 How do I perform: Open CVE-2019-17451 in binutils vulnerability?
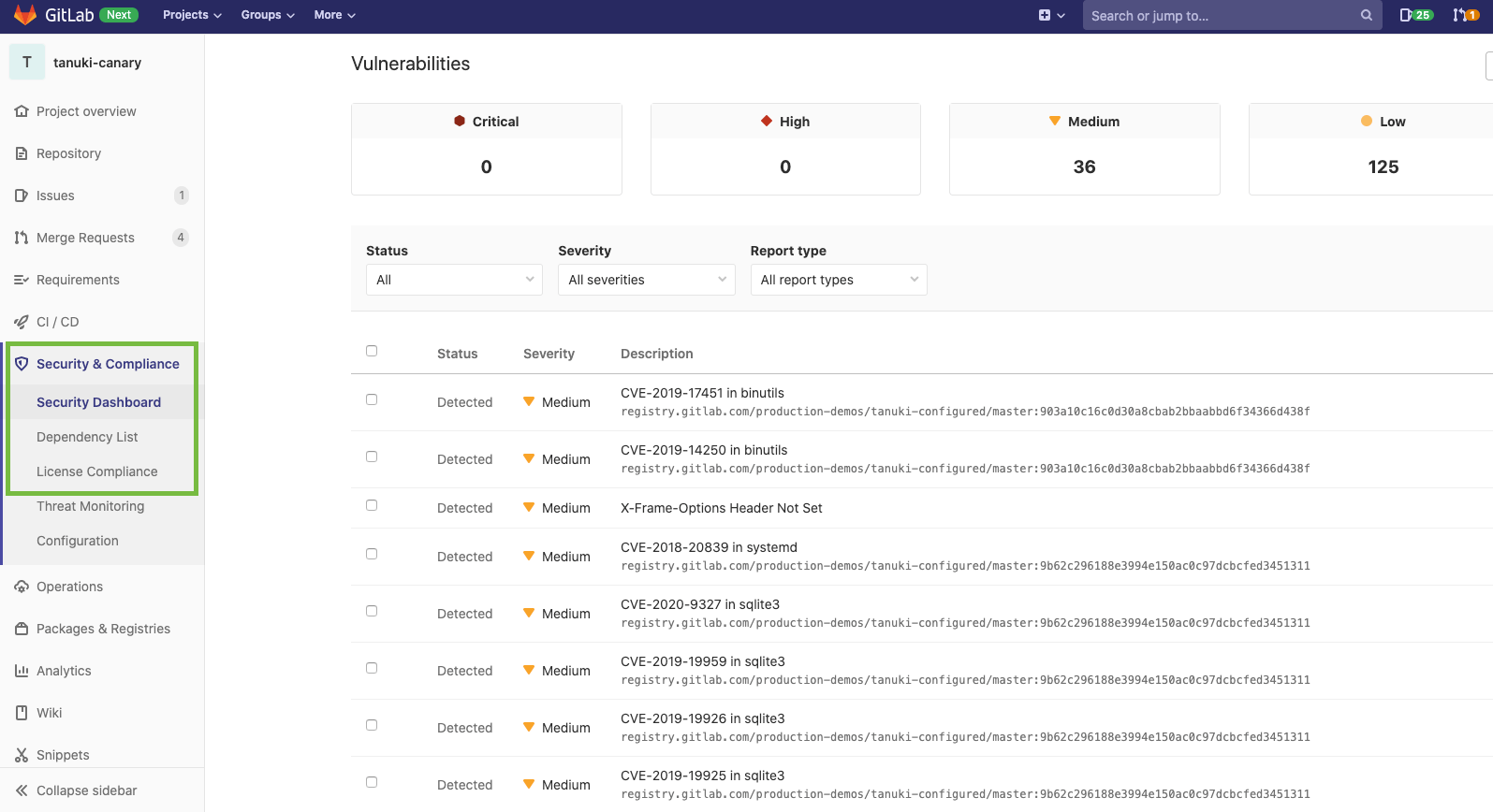(702, 393)
